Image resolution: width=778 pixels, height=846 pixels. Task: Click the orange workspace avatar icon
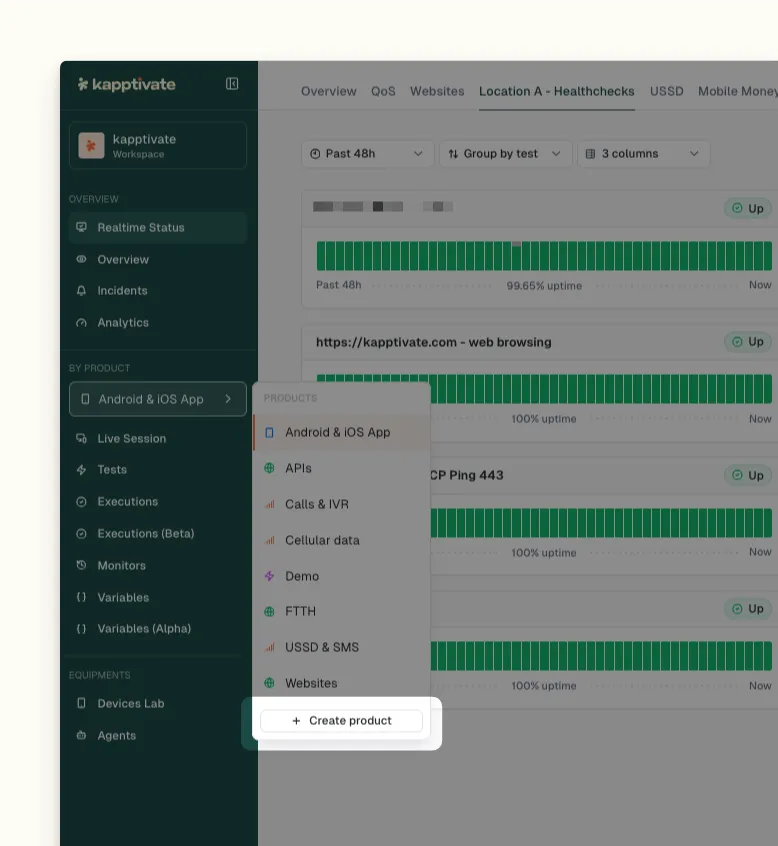tap(91, 146)
